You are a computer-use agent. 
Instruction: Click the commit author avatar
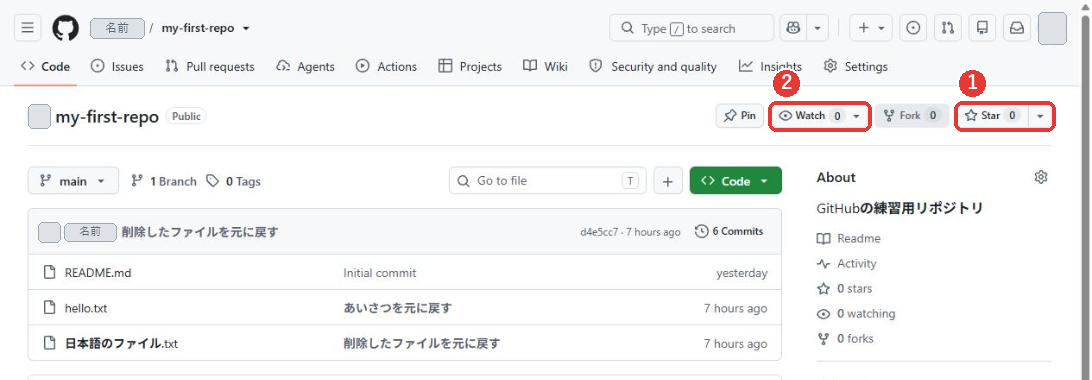click(x=49, y=232)
